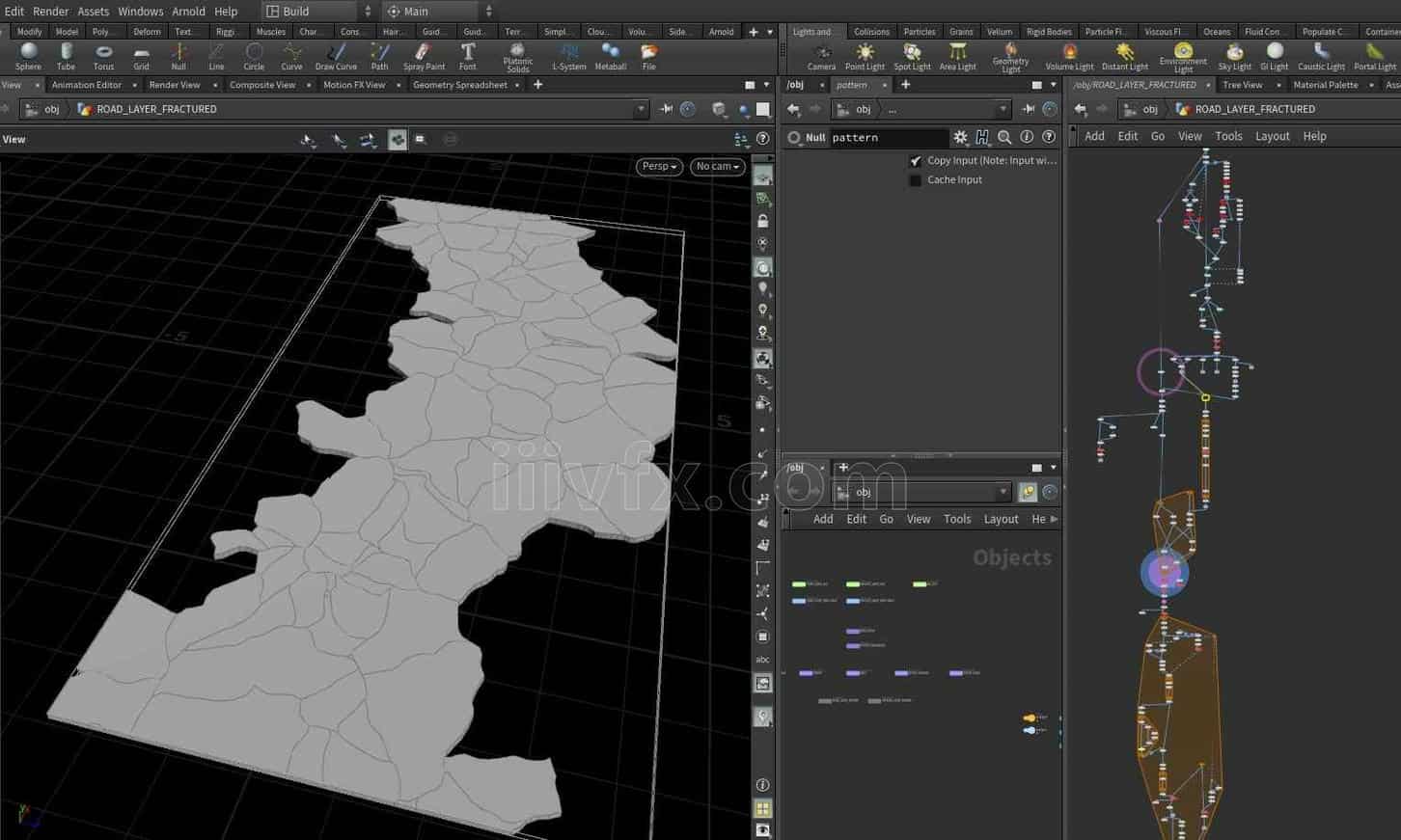This screenshot has height=840, width=1401.
Task: Add a Point Light from the shelf
Action: pos(865,57)
